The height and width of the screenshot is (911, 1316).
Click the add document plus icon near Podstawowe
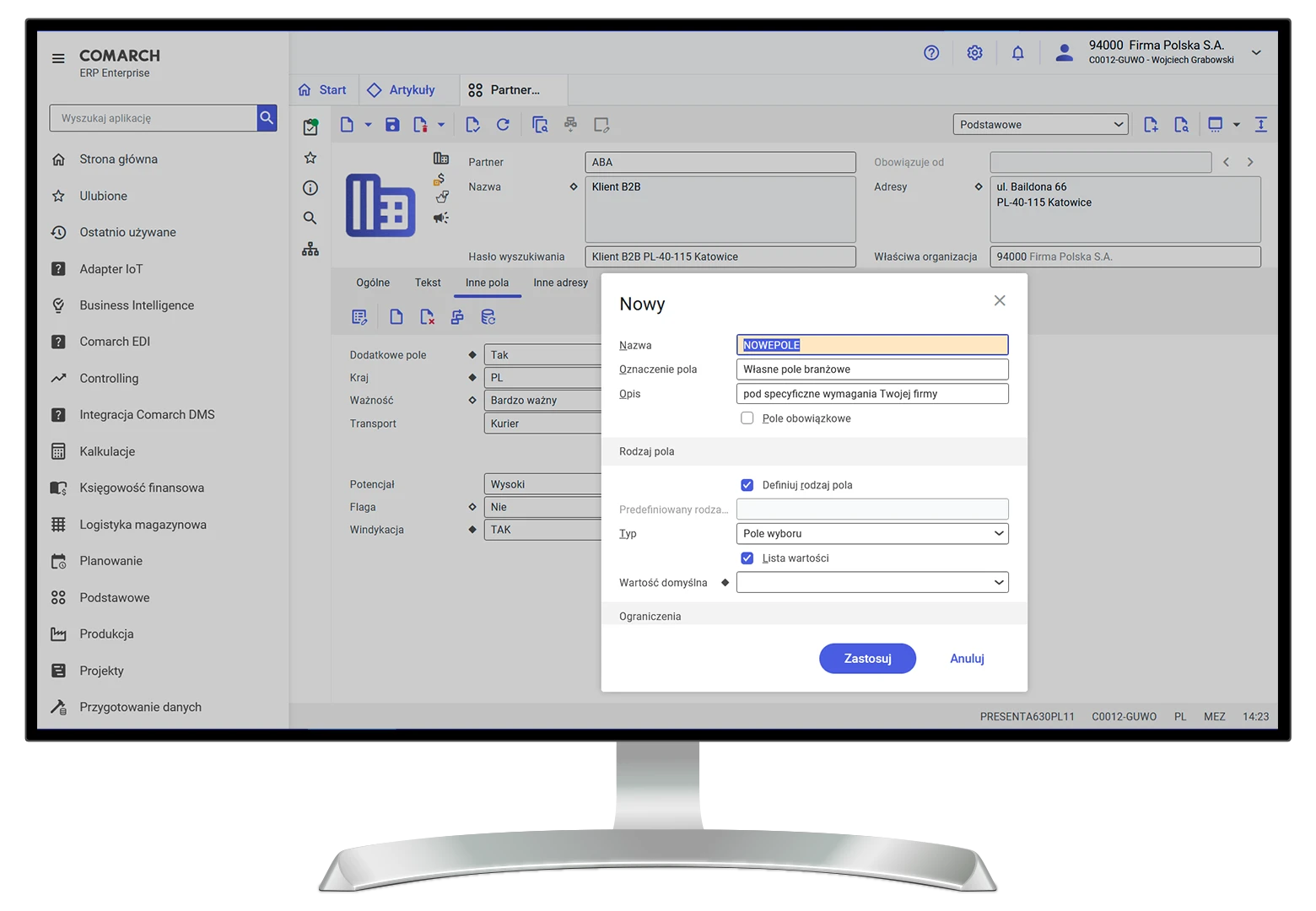[x=1151, y=125]
